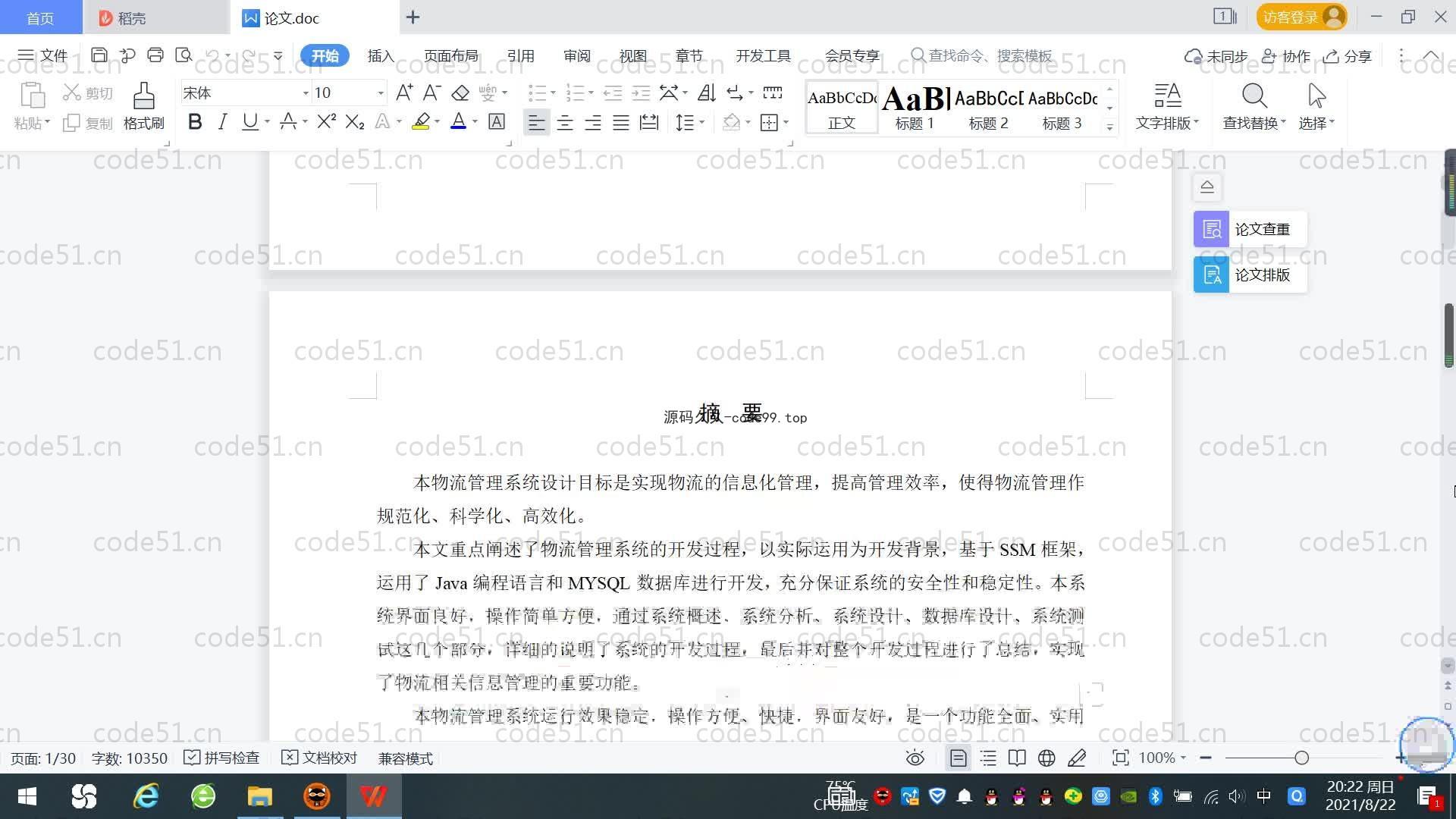Viewport: 1456px width, 819px height.
Task: Decrease paragraph indent
Action: click(x=612, y=93)
